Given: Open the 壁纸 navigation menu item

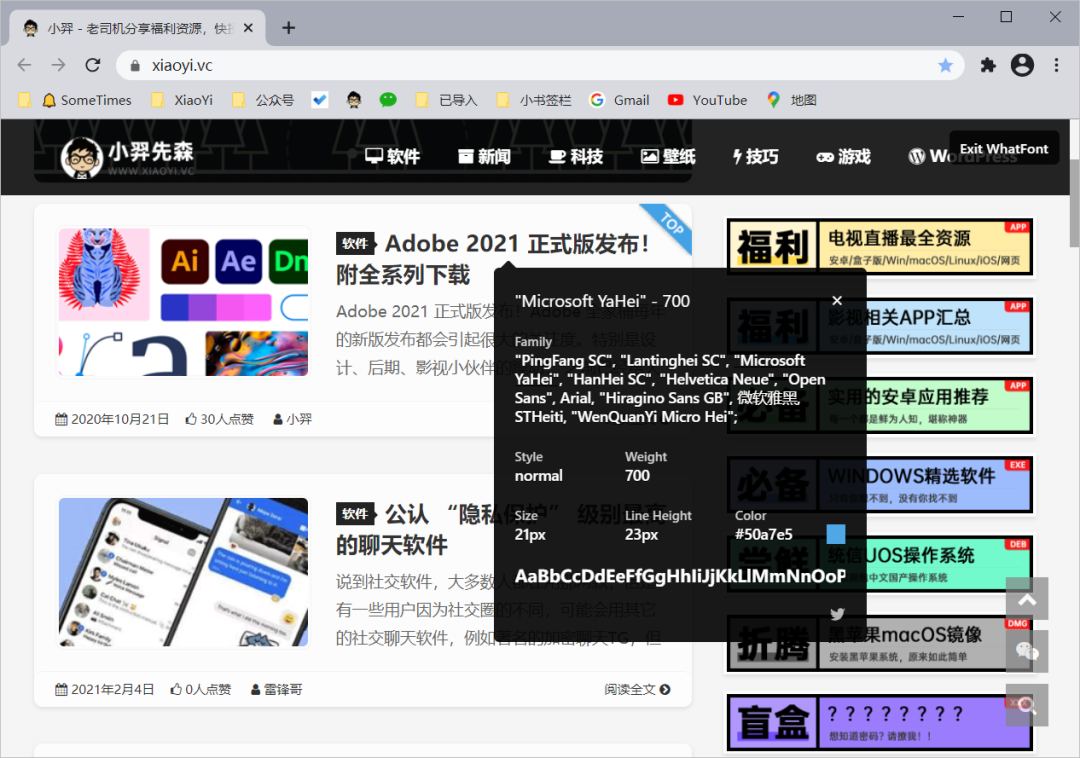Looking at the screenshot, I should coord(668,156).
